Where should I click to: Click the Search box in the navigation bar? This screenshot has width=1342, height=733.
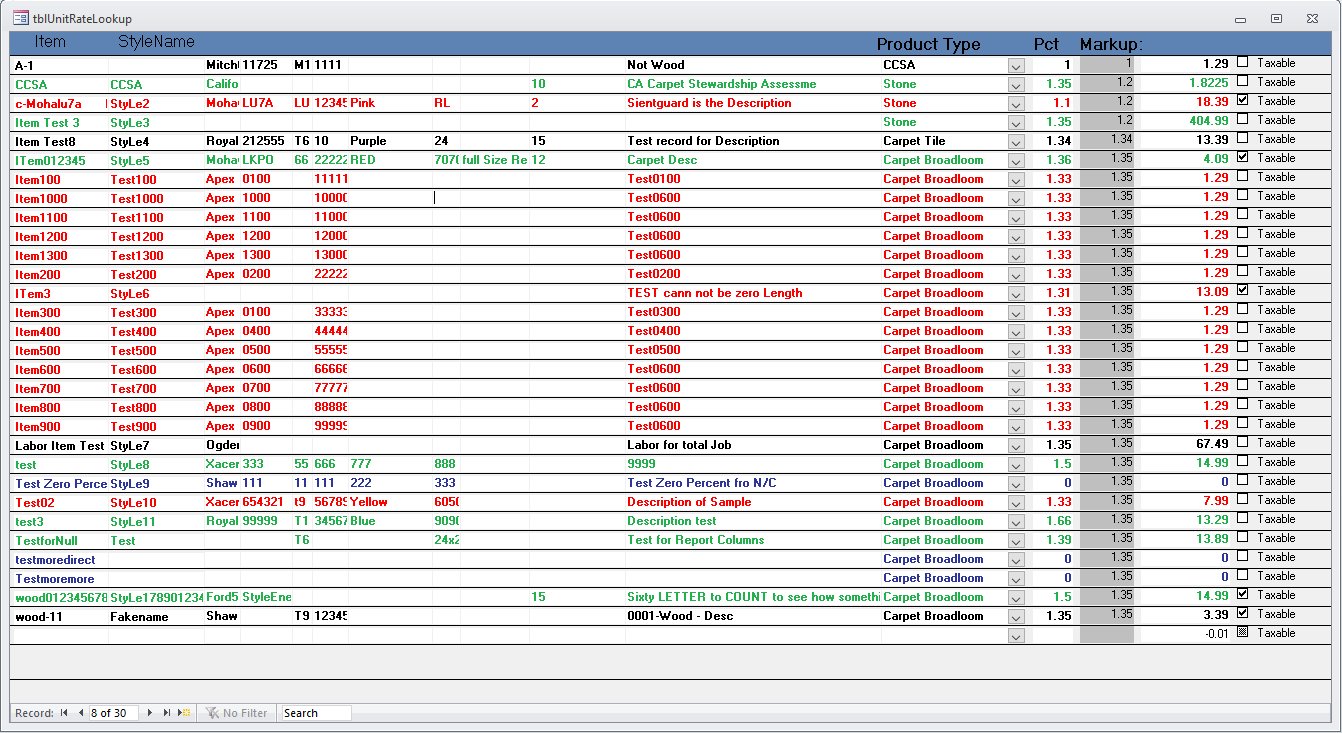click(x=316, y=713)
